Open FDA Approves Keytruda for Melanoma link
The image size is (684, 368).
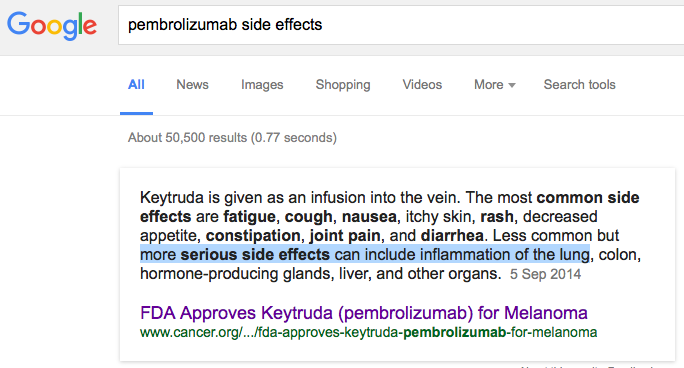(364, 313)
